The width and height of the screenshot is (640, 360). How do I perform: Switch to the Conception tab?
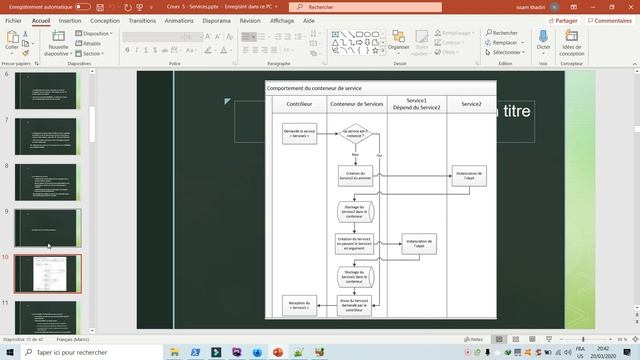pos(105,20)
